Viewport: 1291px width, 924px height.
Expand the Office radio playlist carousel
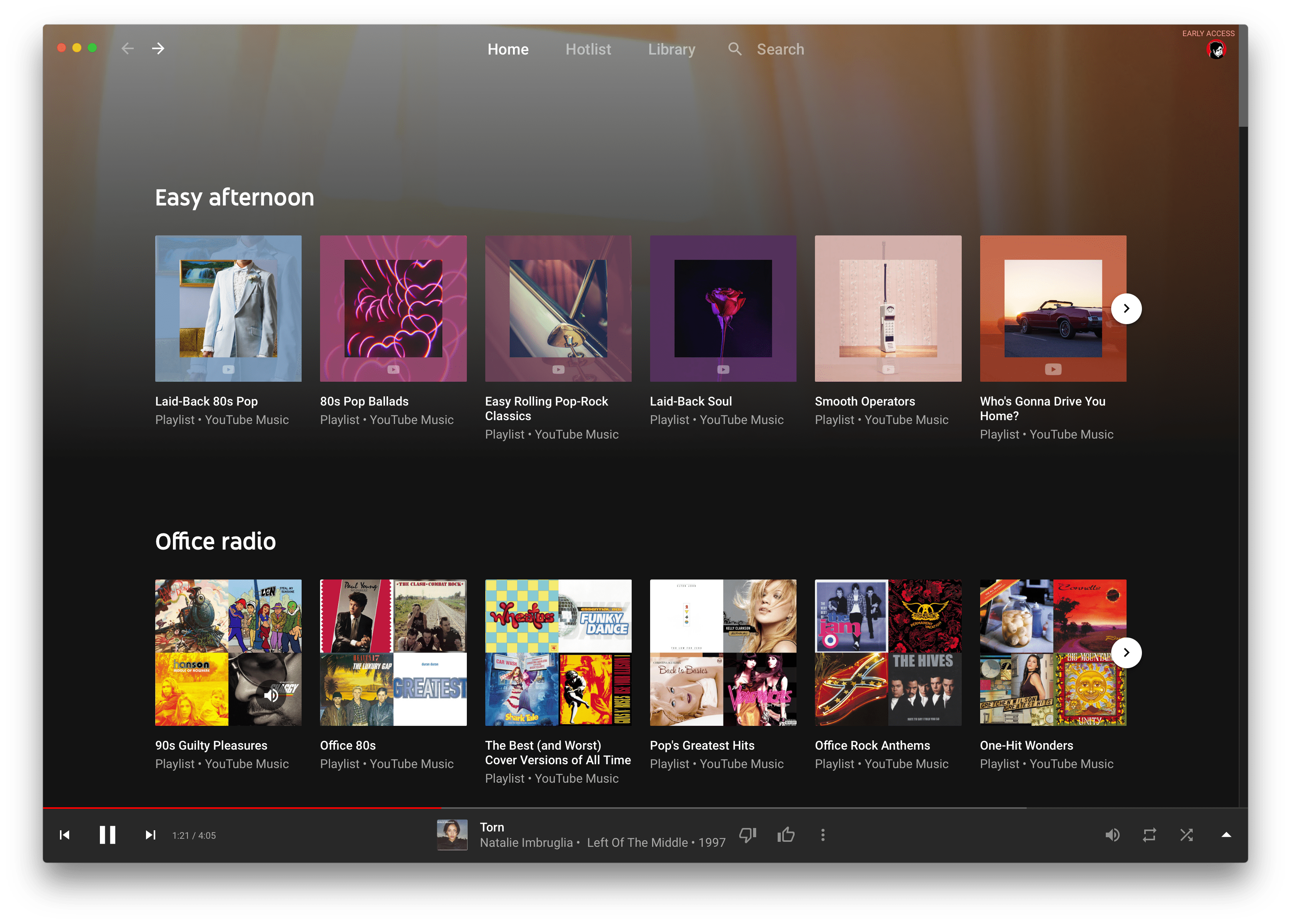coord(1128,651)
